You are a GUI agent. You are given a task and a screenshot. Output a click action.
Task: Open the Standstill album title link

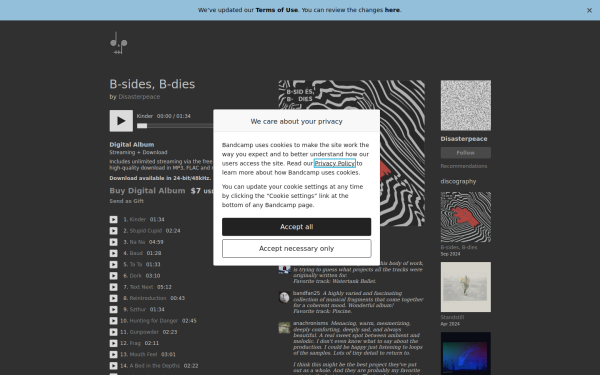click(452, 318)
